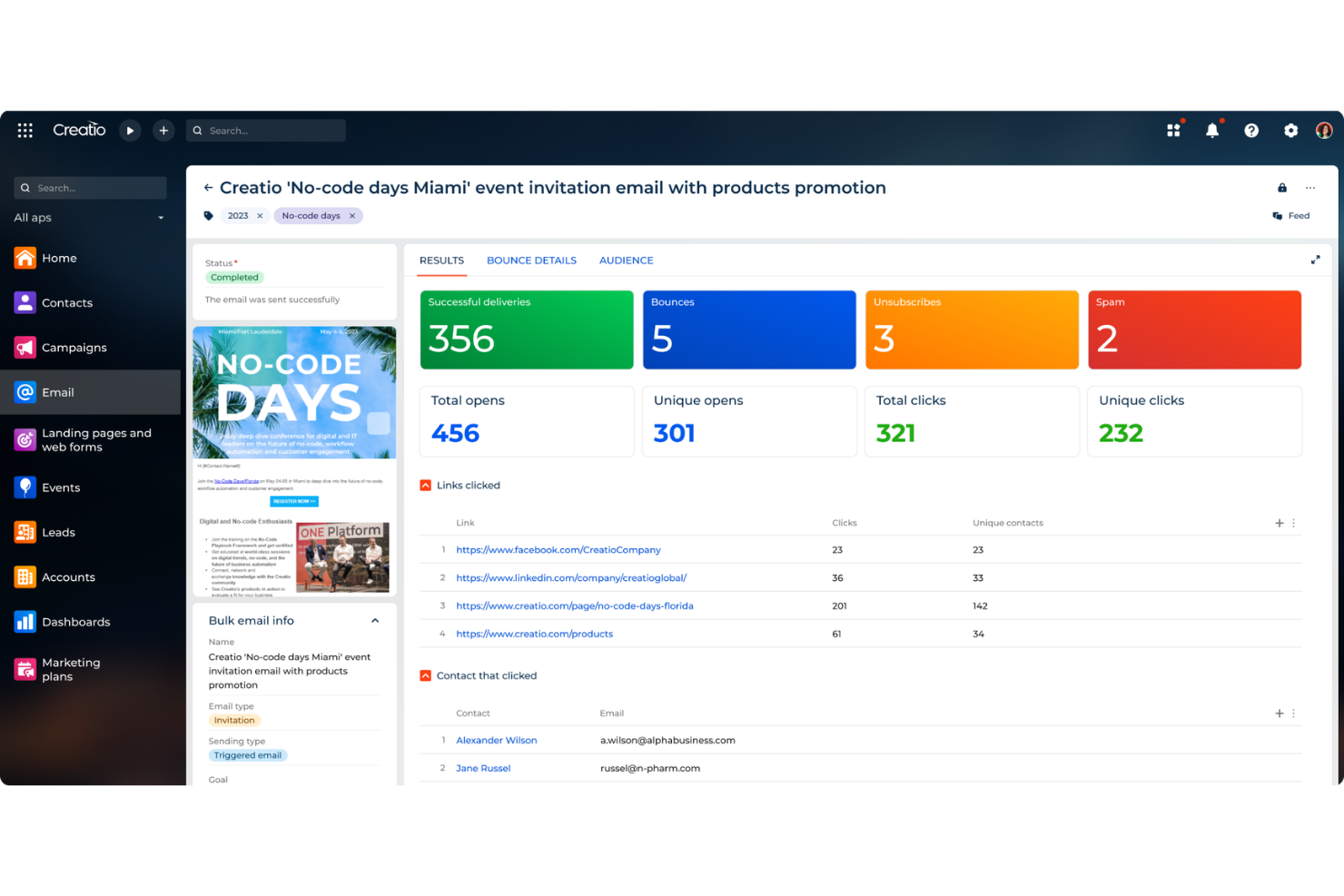Image resolution: width=1344 pixels, height=896 pixels.
Task: Click the Total clicks metric card
Action: coord(972,421)
